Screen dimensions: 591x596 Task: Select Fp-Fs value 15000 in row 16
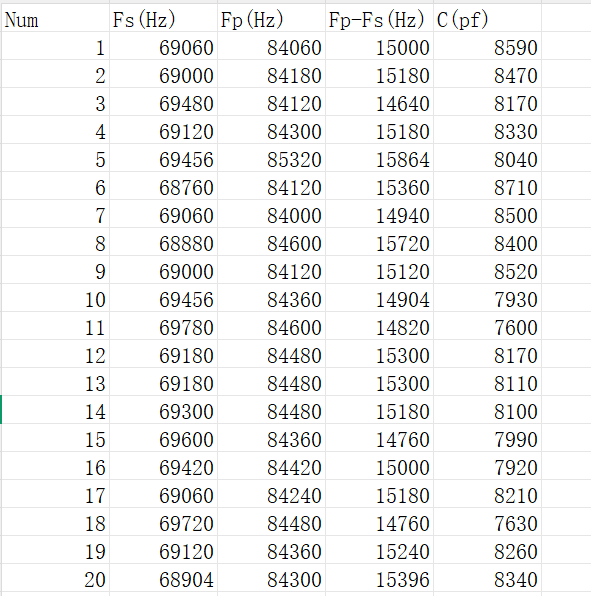point(379,466)
